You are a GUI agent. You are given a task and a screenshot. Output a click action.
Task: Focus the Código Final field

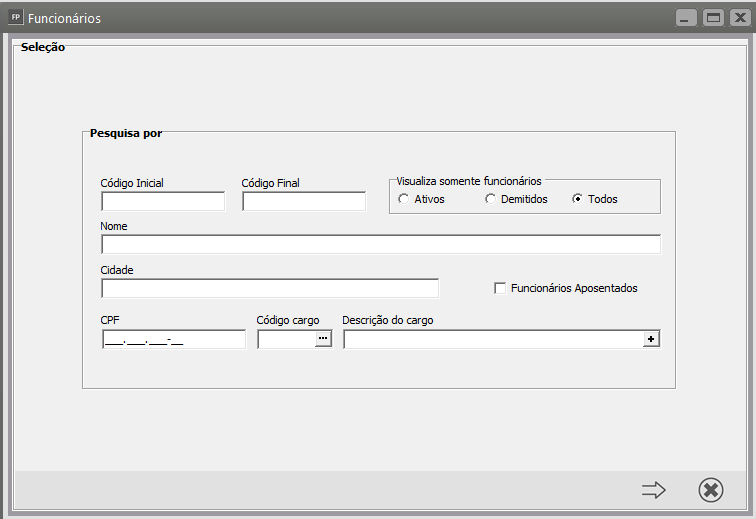click(x=304, y=201)
